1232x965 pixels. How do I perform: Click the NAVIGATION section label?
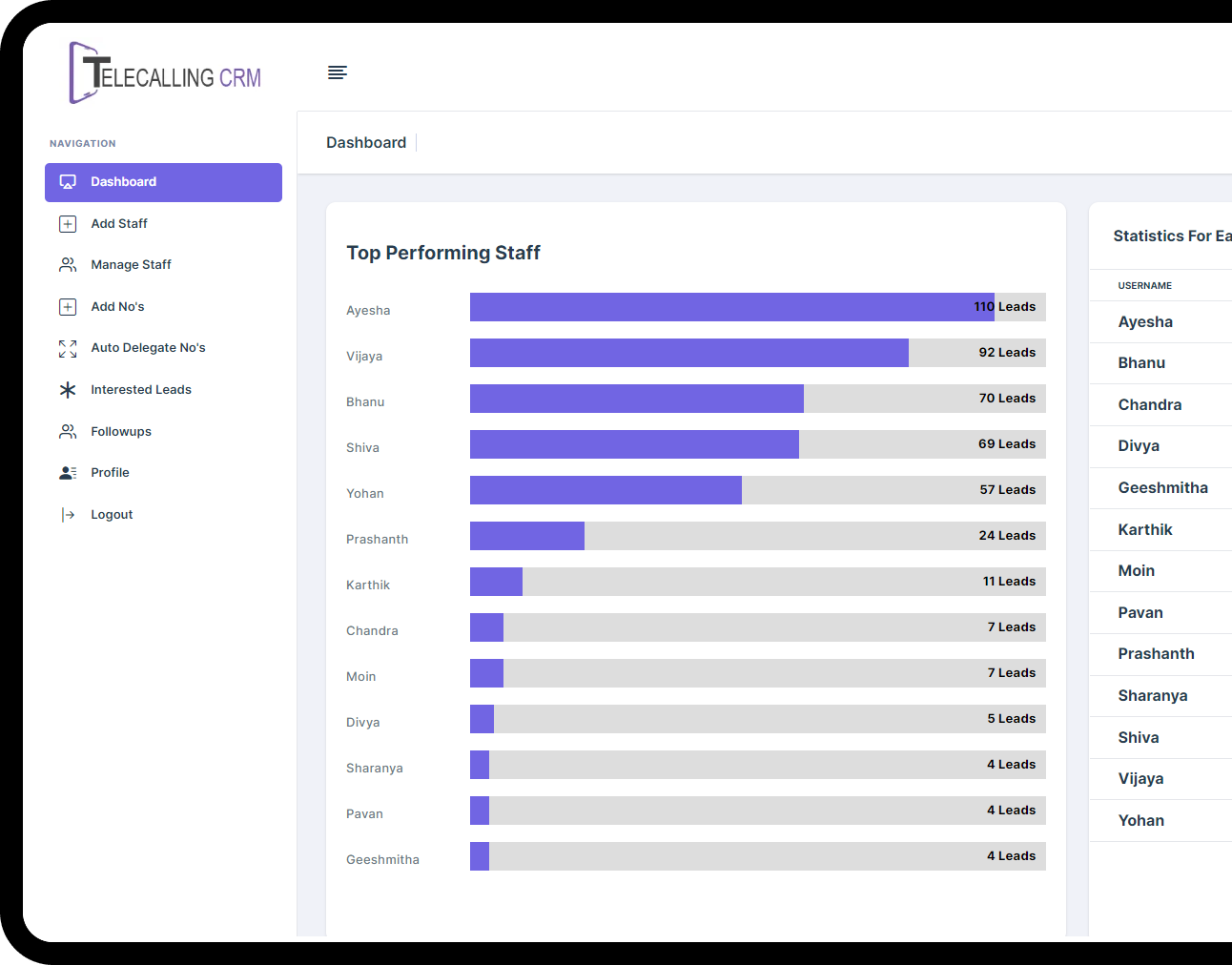pyautogui.click(x=83, y=144)
